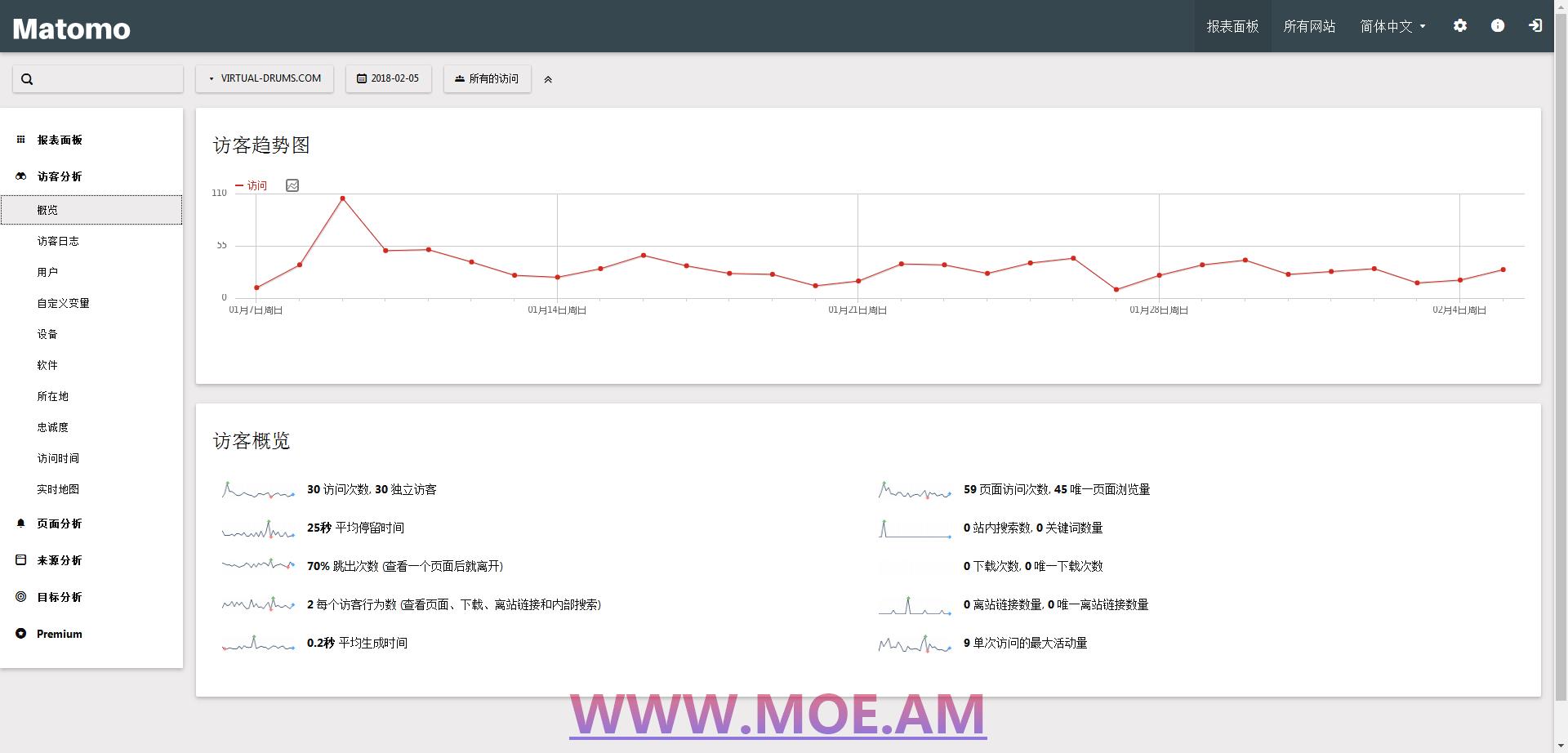
Task: Click the sparkline beside 25秒 平均停留时间
Action: [258, 528]
